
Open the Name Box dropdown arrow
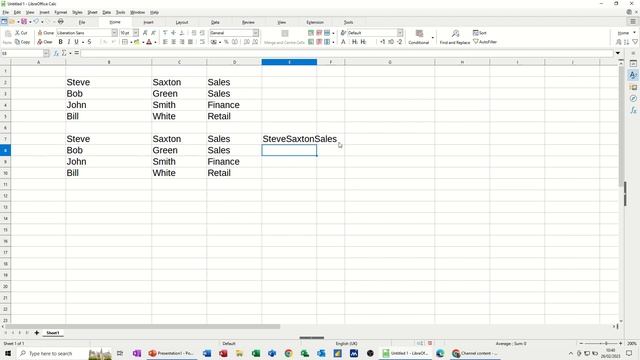tap(46, 53)
